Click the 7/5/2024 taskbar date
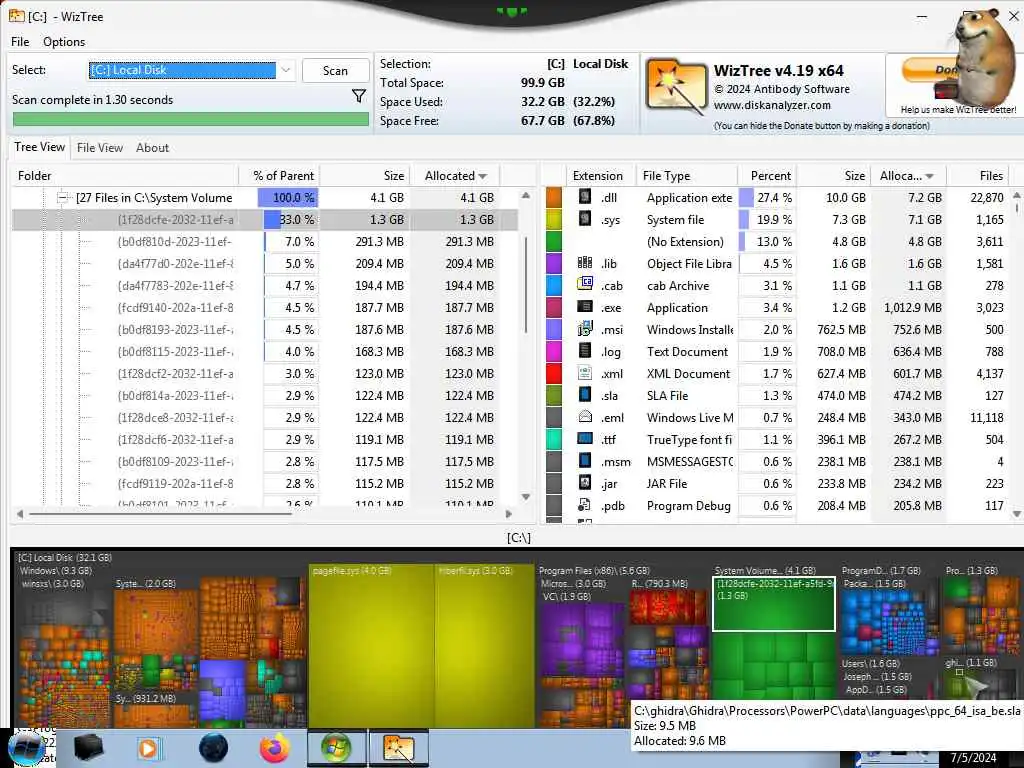1024x768 pixels. tap(973, 758)
